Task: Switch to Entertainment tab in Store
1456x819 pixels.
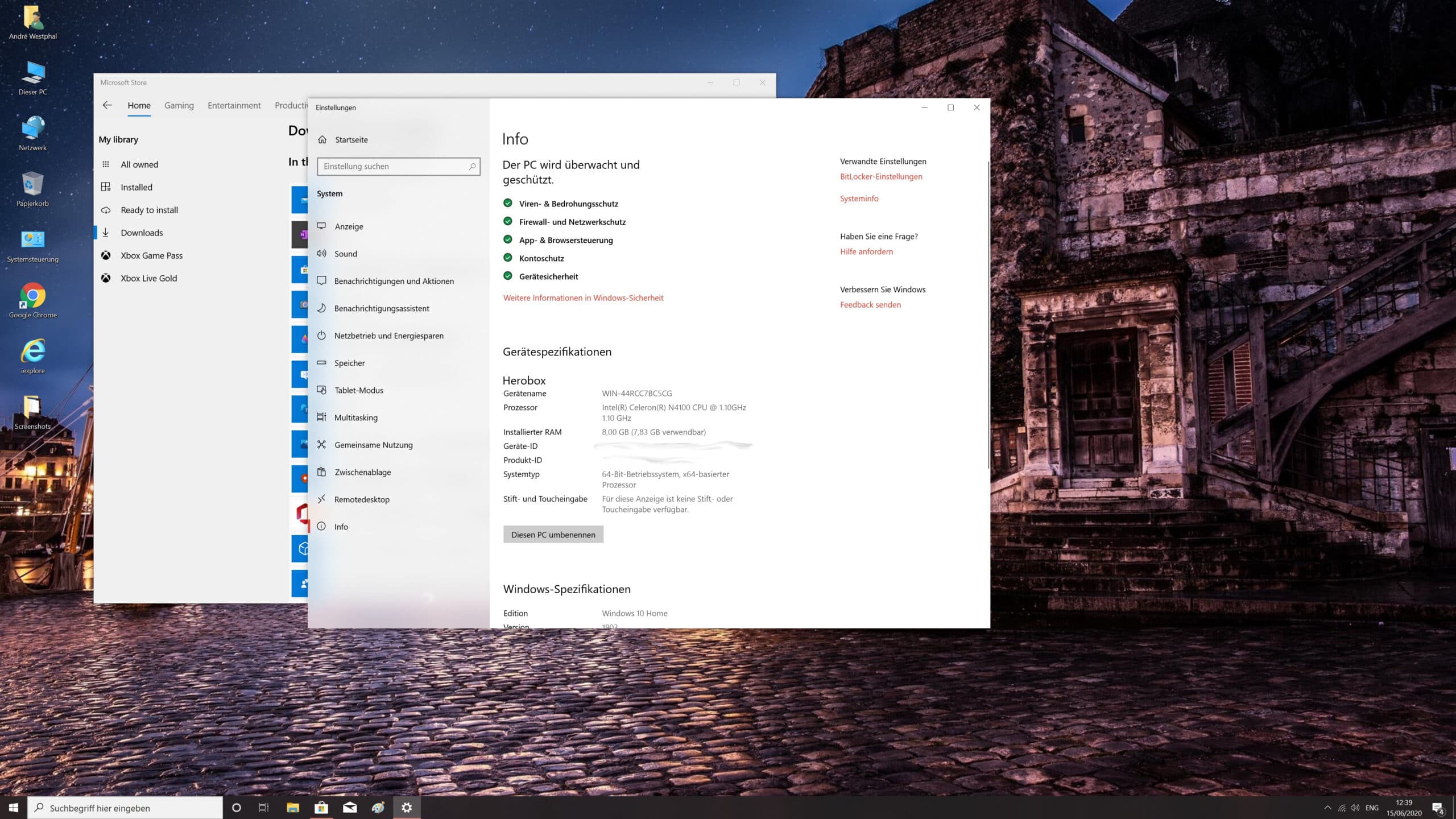Action: click(x=234, y=106)
